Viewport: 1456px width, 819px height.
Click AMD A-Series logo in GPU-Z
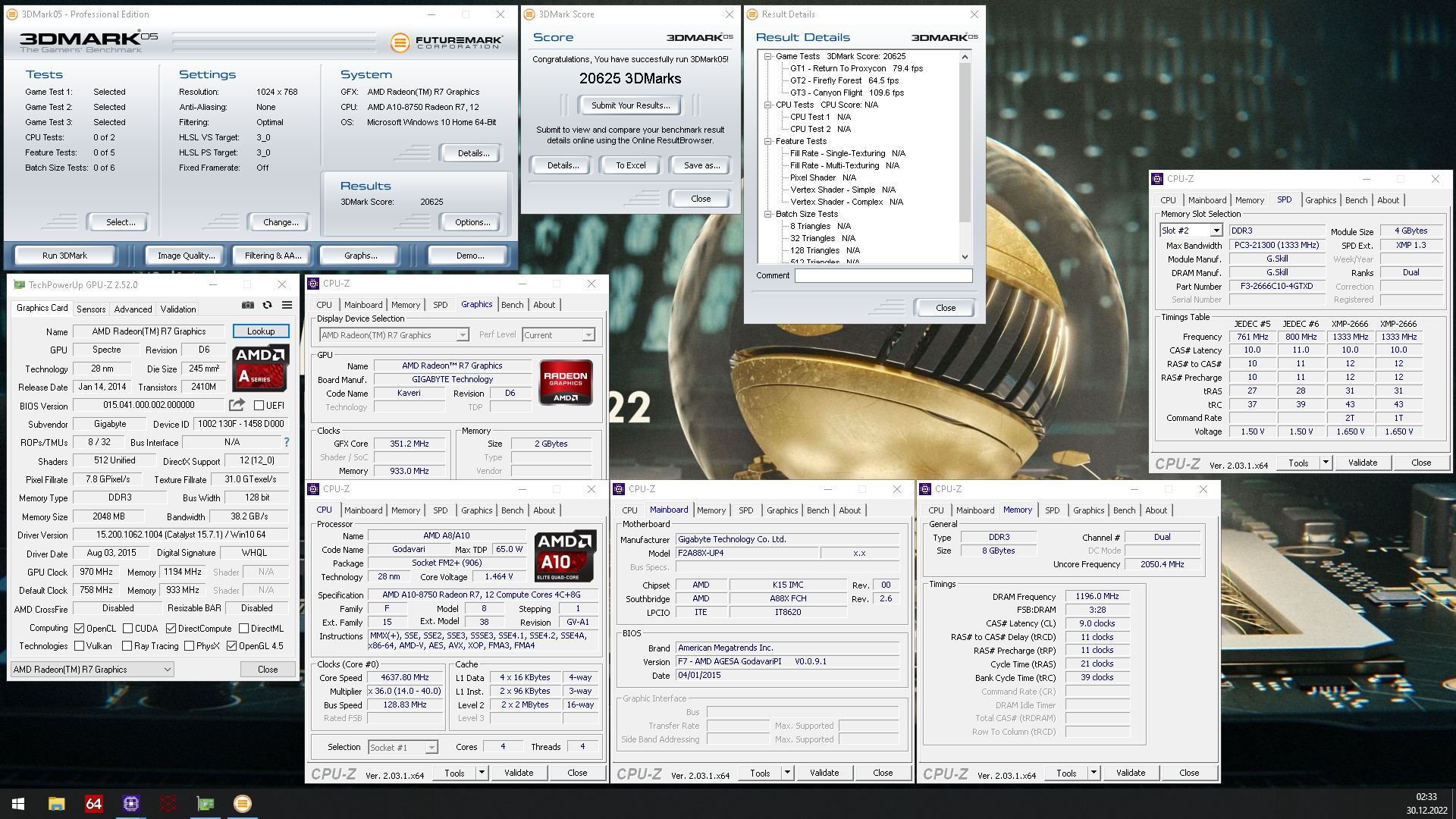coord(259,368)
